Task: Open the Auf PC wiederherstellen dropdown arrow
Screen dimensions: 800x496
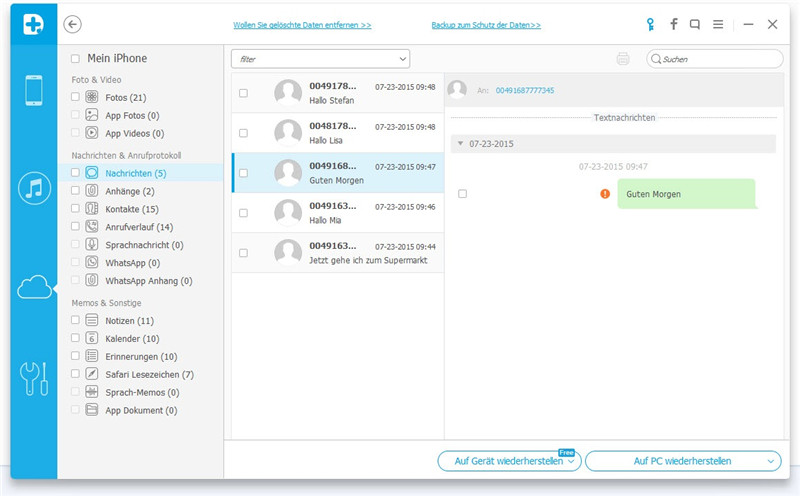Action: 770,461
